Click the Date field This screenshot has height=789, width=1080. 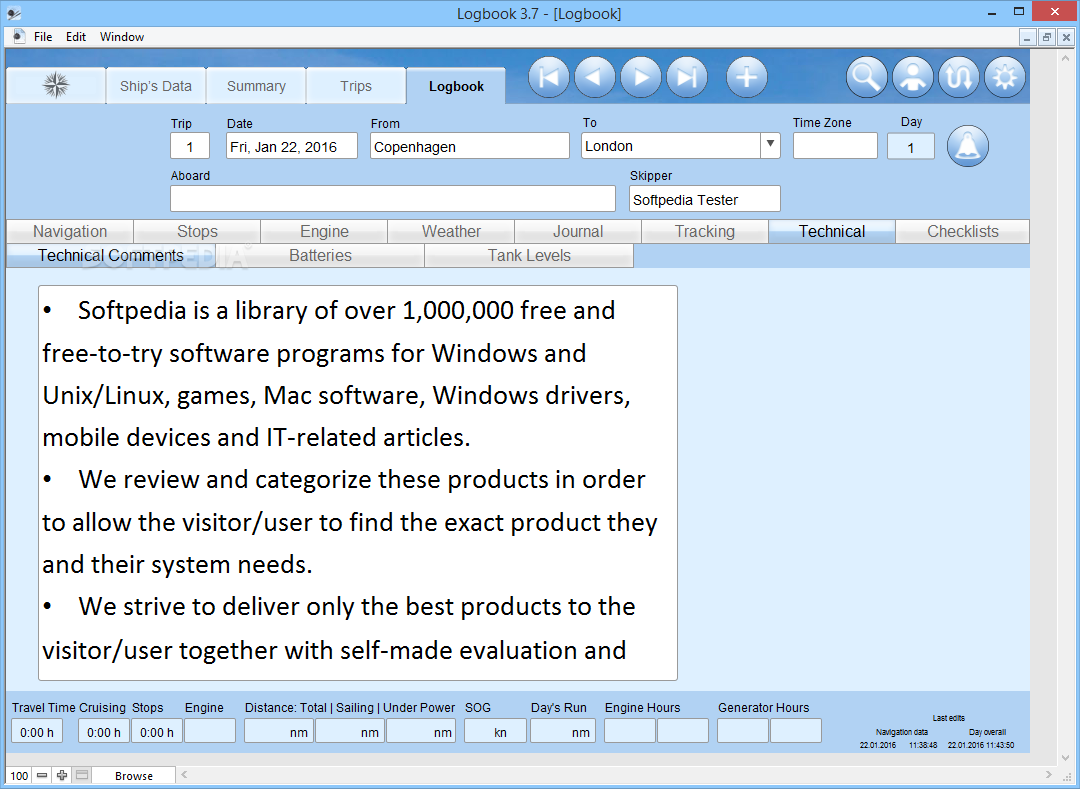tap(292, 146)
